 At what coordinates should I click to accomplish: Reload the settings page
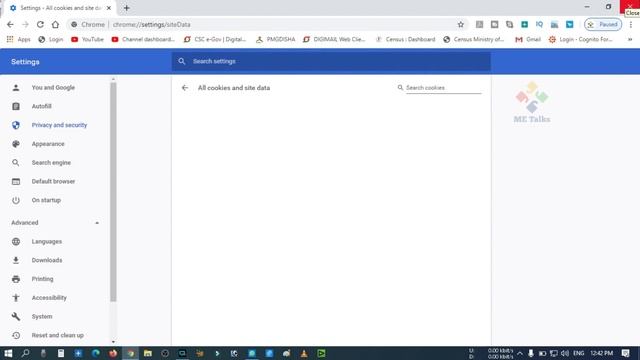point(40,24)
